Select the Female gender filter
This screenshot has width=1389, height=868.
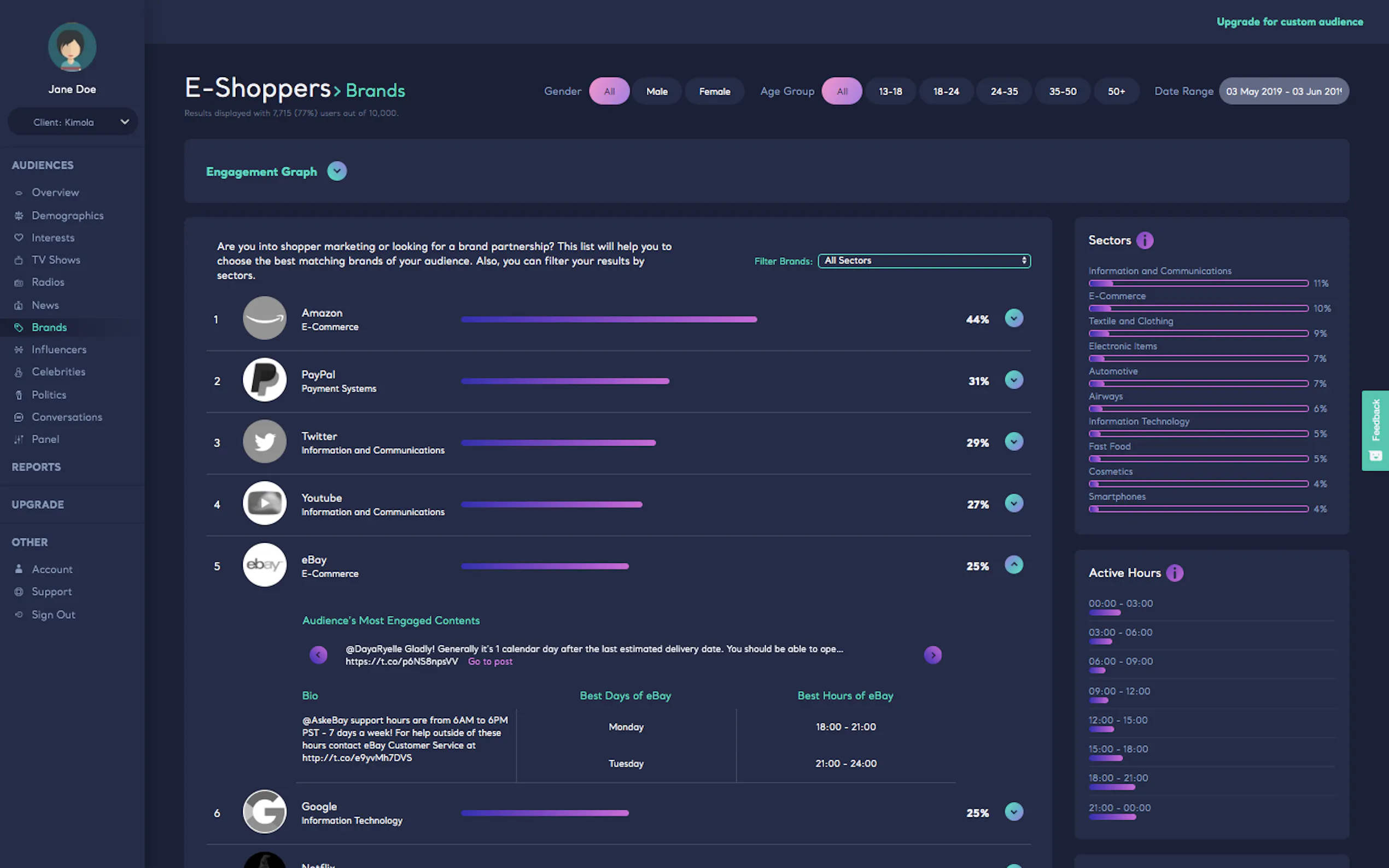click(714, 91)
